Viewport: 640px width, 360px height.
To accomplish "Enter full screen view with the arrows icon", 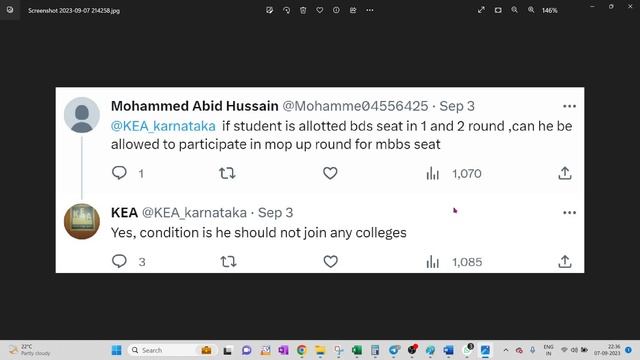I will [481, 10].
